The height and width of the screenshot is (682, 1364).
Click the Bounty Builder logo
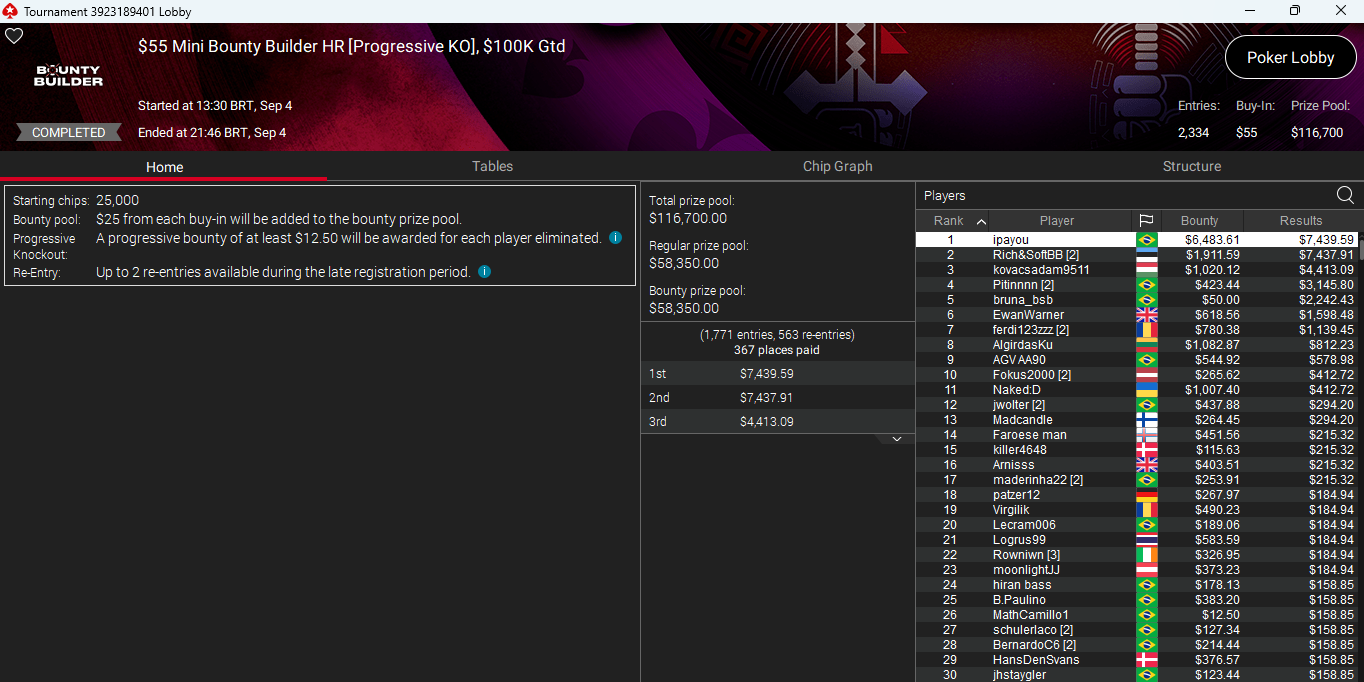[68, 75]
